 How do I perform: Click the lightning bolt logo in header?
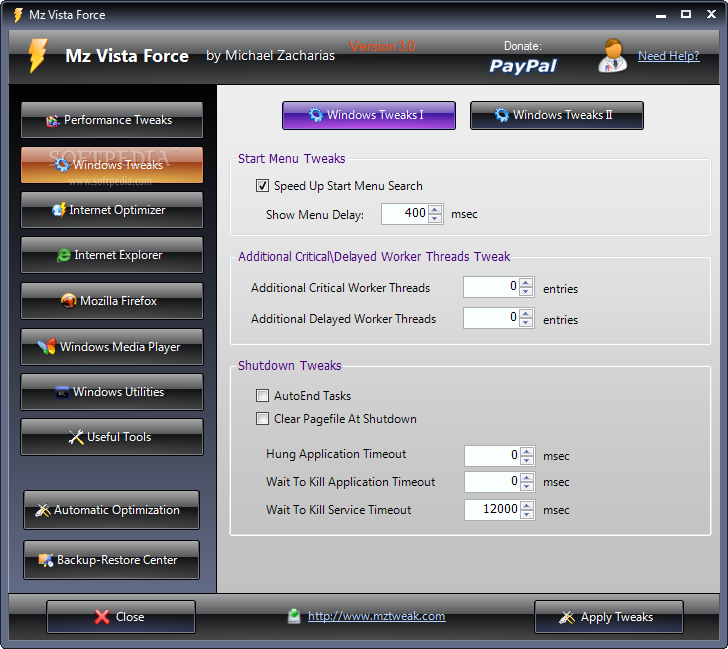point(38,56)
